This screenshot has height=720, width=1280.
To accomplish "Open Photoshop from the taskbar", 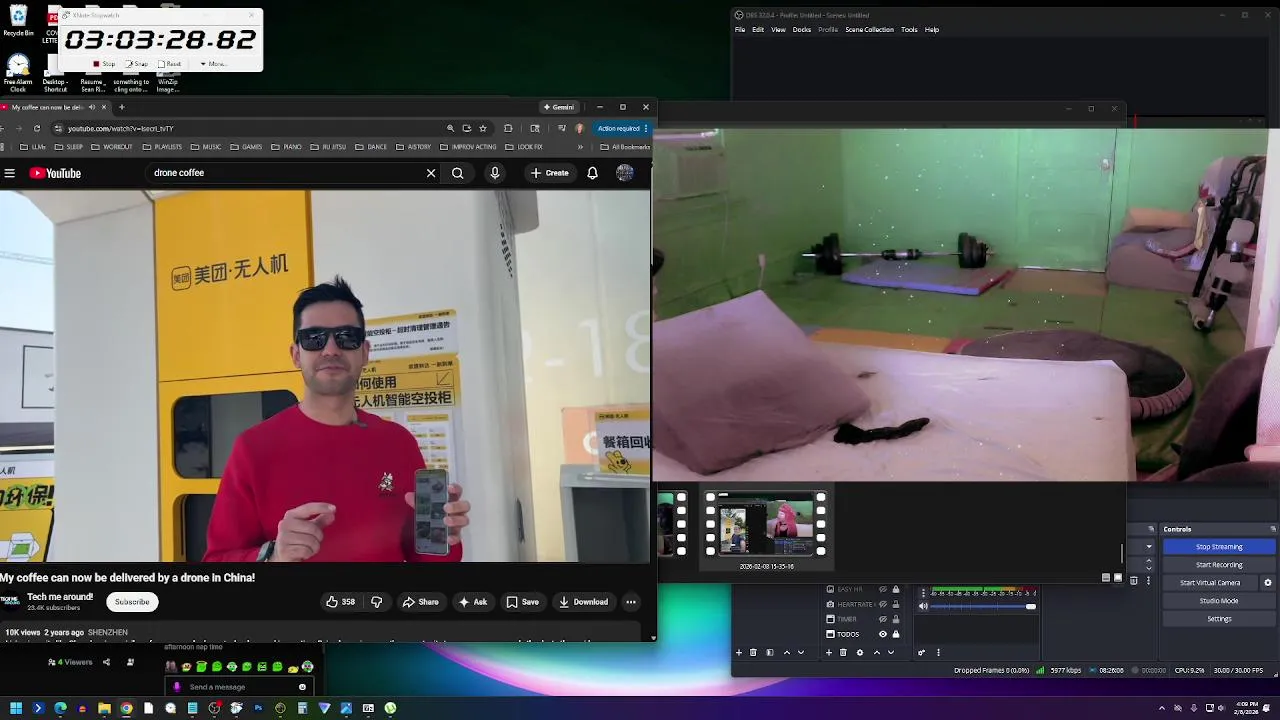I will click(x=258, y=708).
